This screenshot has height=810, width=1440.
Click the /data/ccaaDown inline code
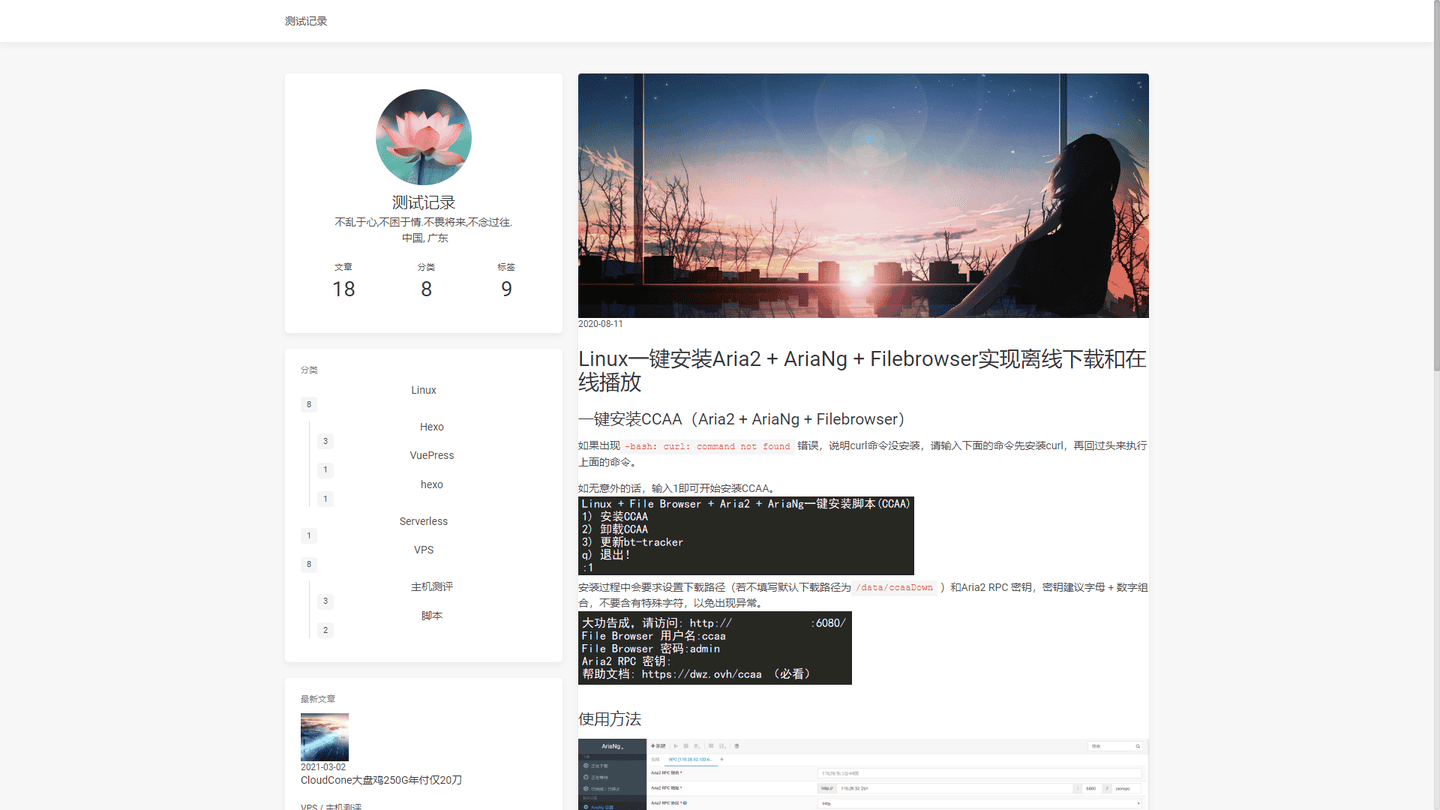(x=895, y=588)
